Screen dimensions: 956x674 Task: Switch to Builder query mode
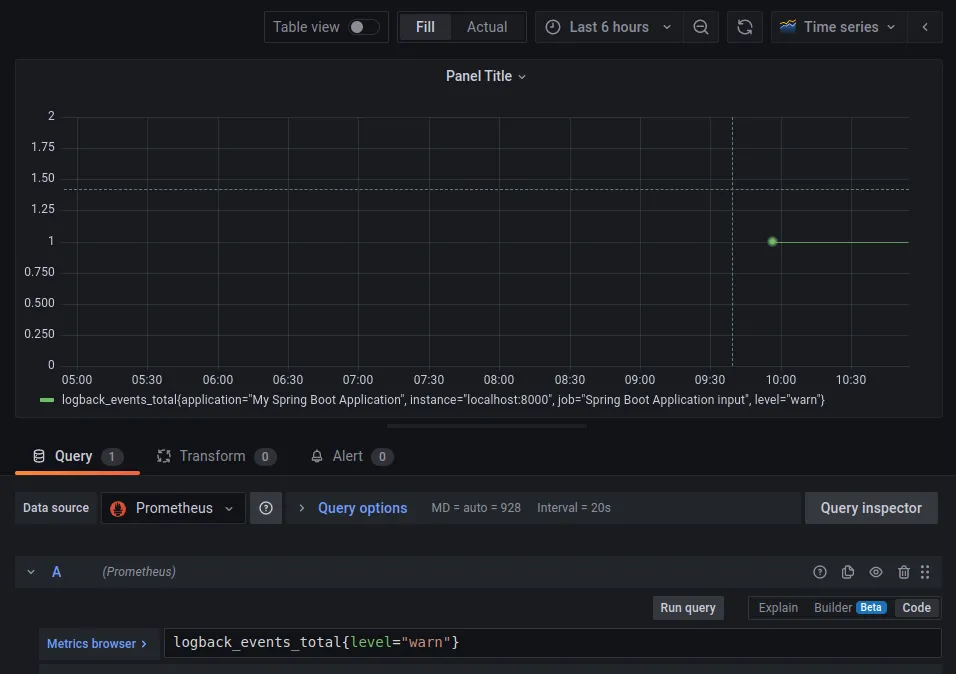point(850,608)
